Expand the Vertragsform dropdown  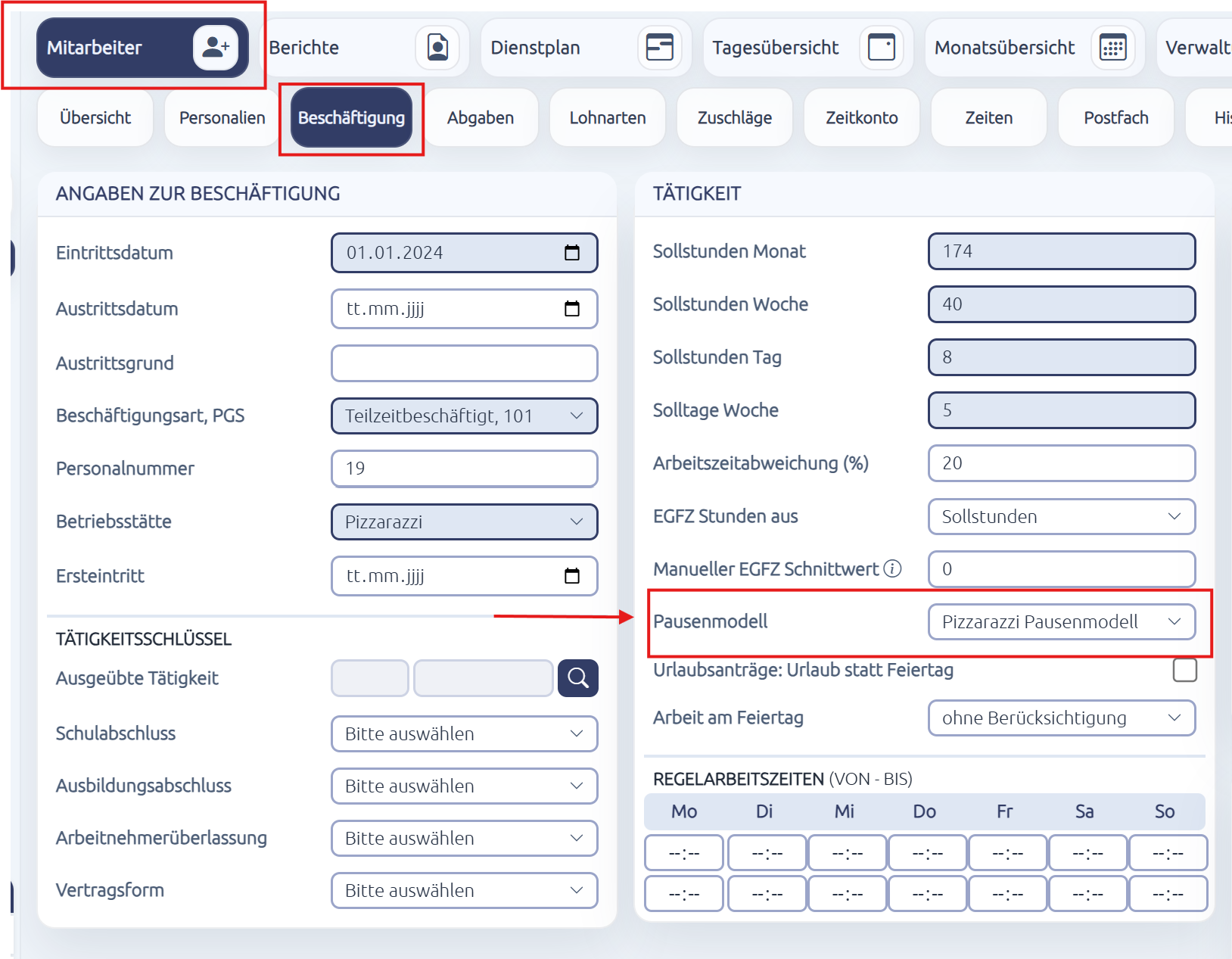465,890
